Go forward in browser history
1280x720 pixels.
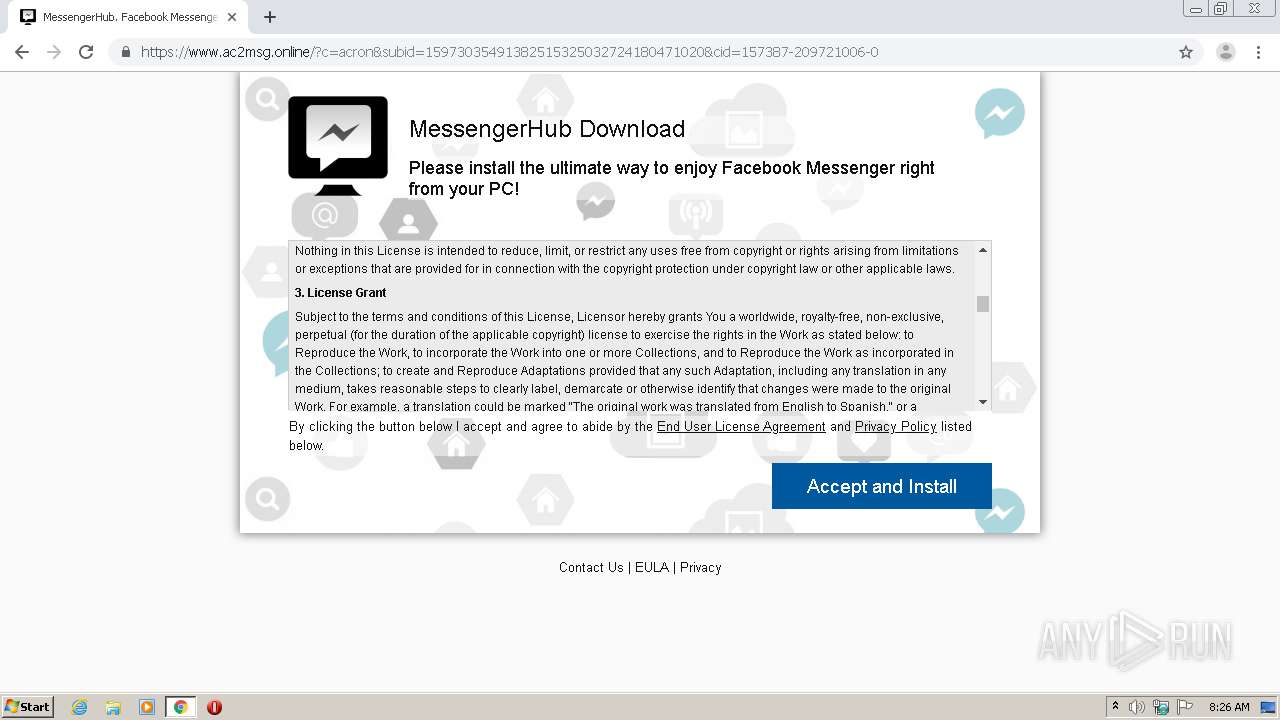54,52
